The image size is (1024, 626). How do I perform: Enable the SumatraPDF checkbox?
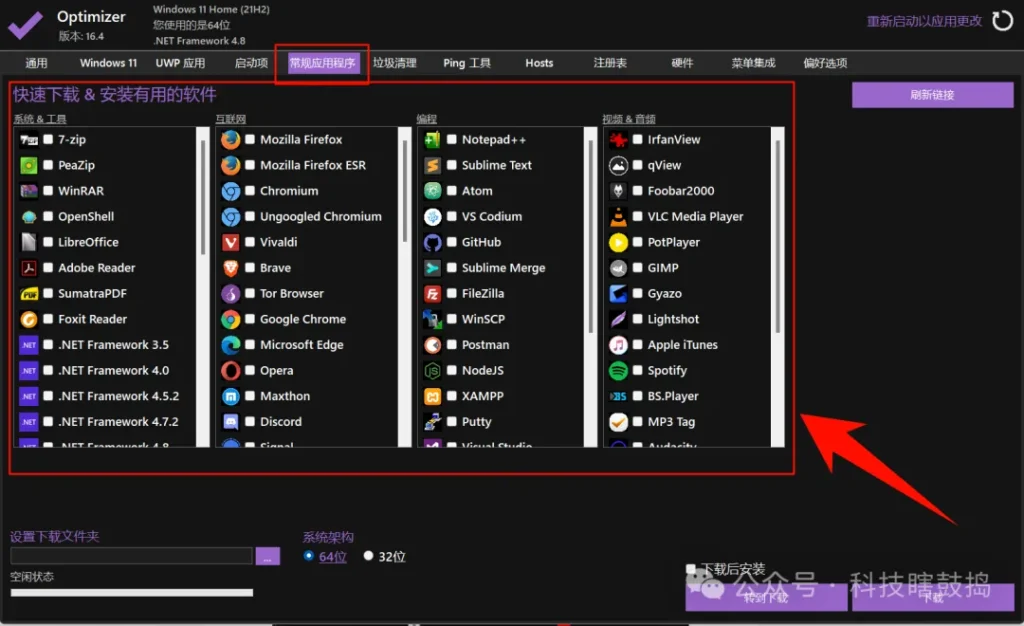tap(48, 294)
